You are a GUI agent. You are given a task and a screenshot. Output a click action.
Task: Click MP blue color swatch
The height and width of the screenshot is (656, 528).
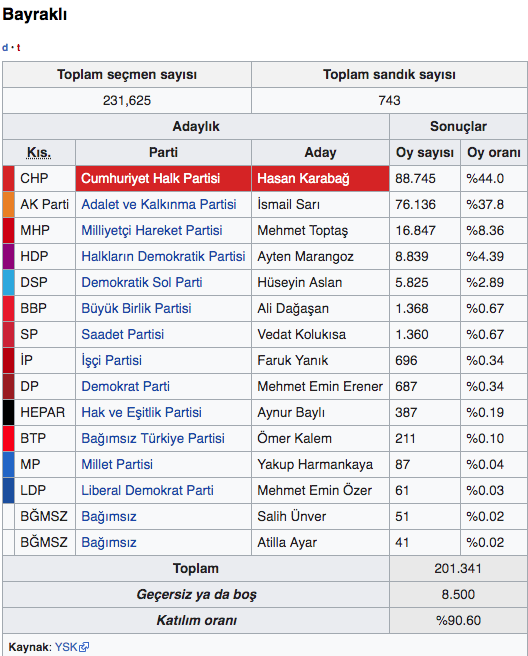pyautogui.click(x=8, y=464)
